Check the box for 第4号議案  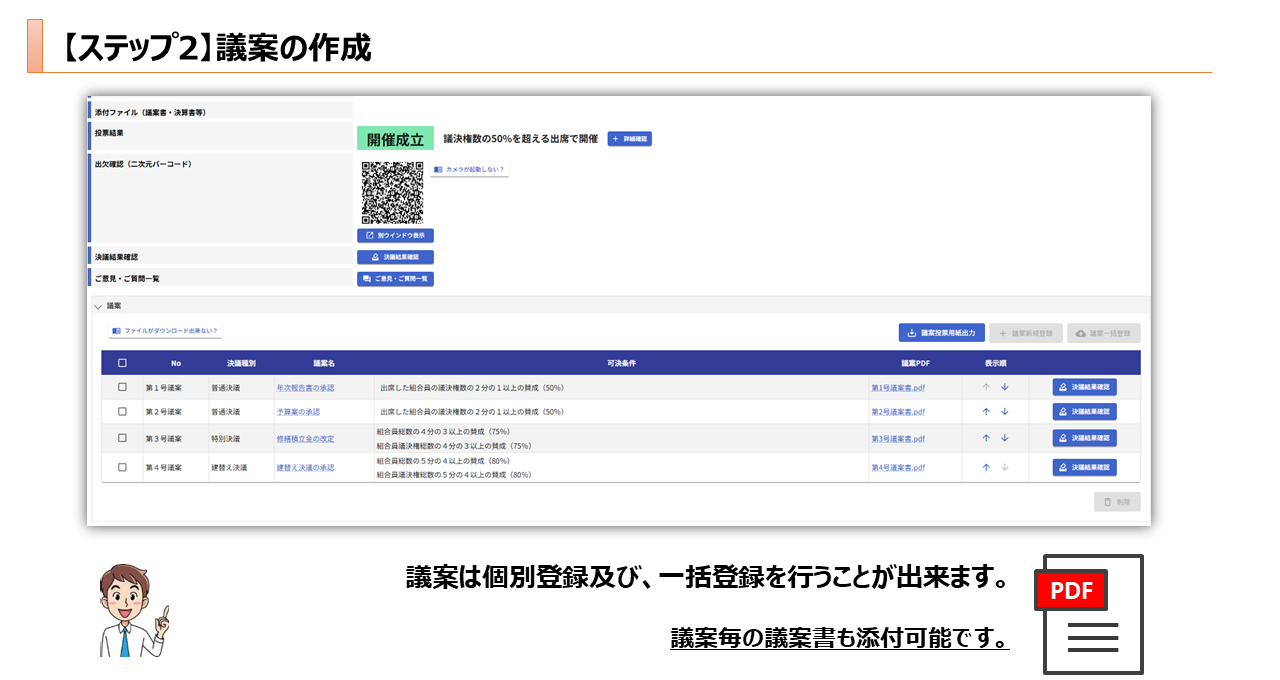point(123,467)
